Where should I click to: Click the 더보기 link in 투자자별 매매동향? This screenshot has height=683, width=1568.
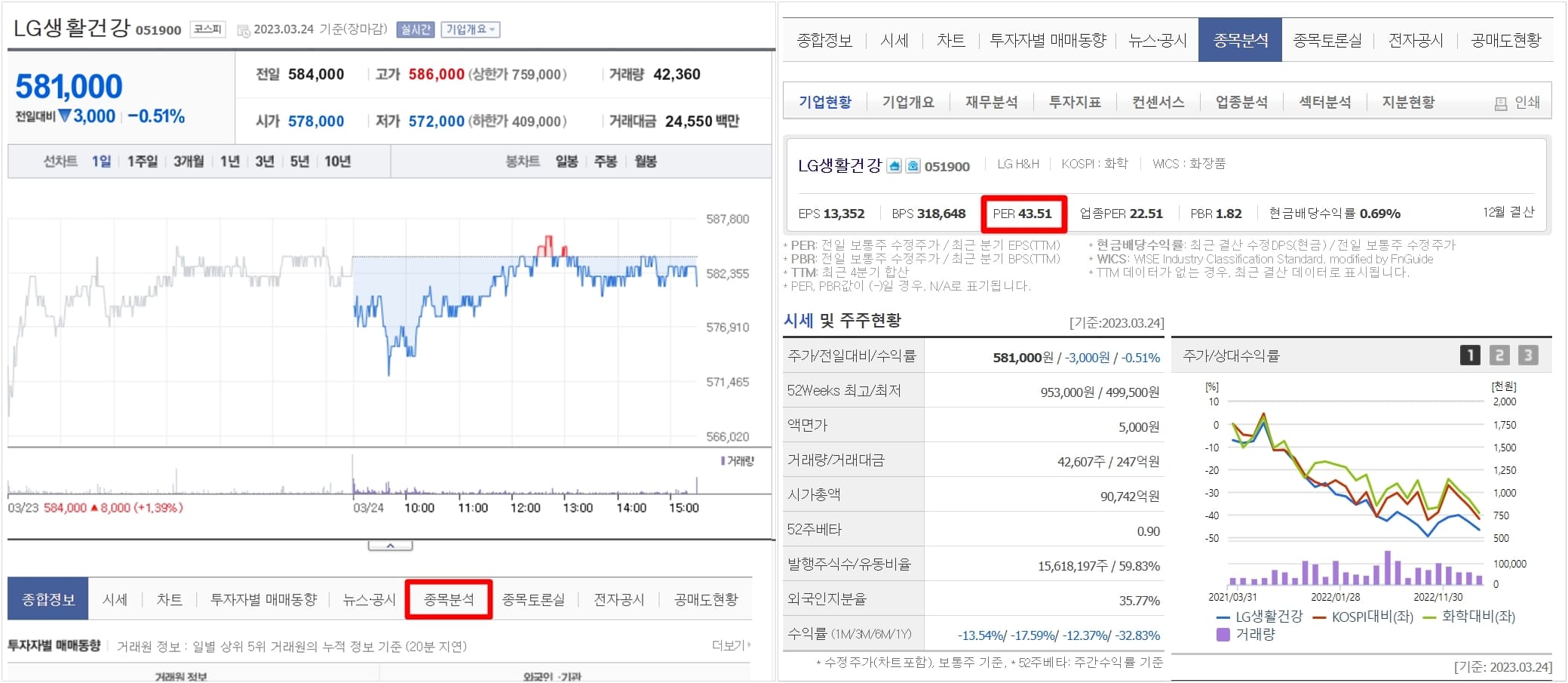[731, 645]
